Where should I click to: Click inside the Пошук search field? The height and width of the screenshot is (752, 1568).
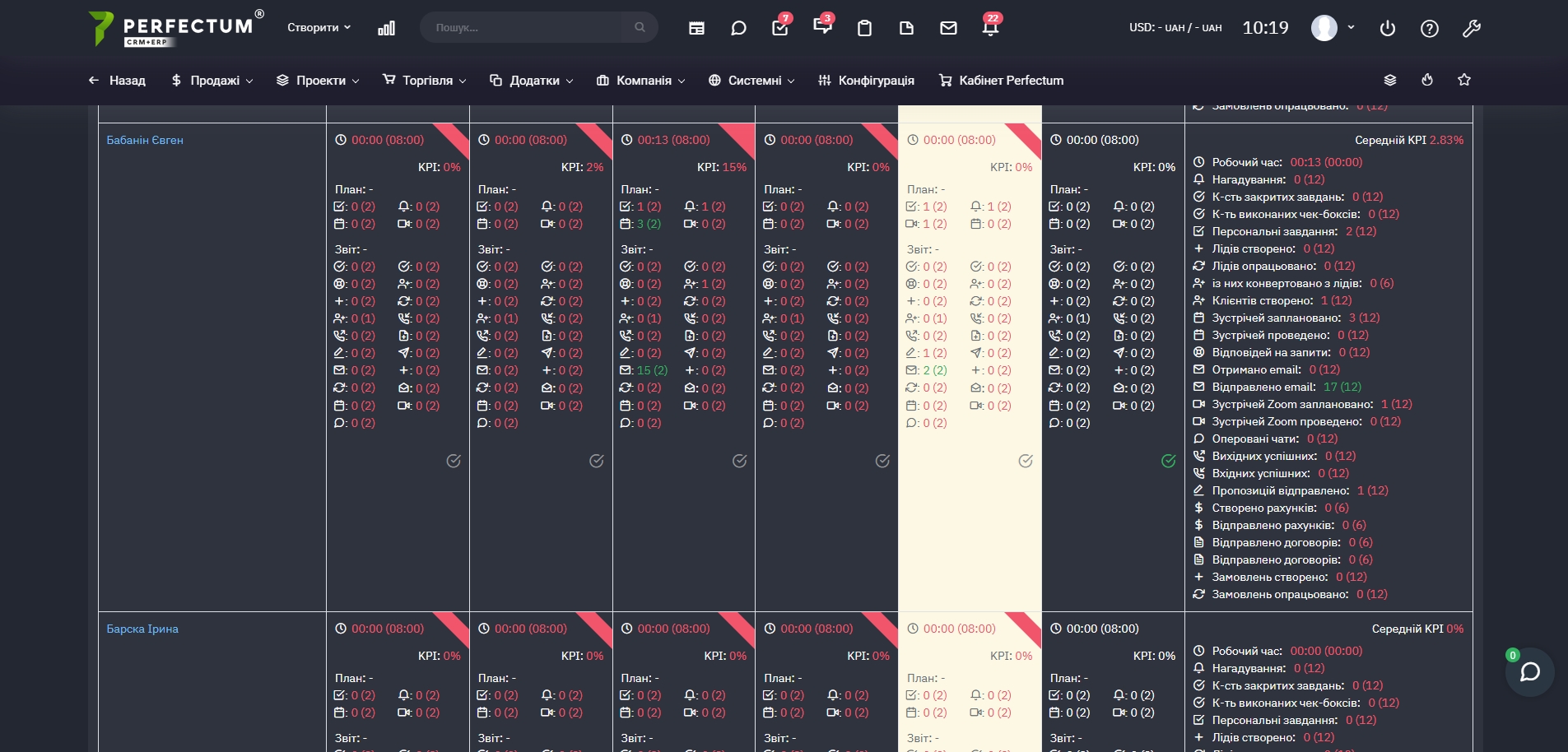point(527,27)
